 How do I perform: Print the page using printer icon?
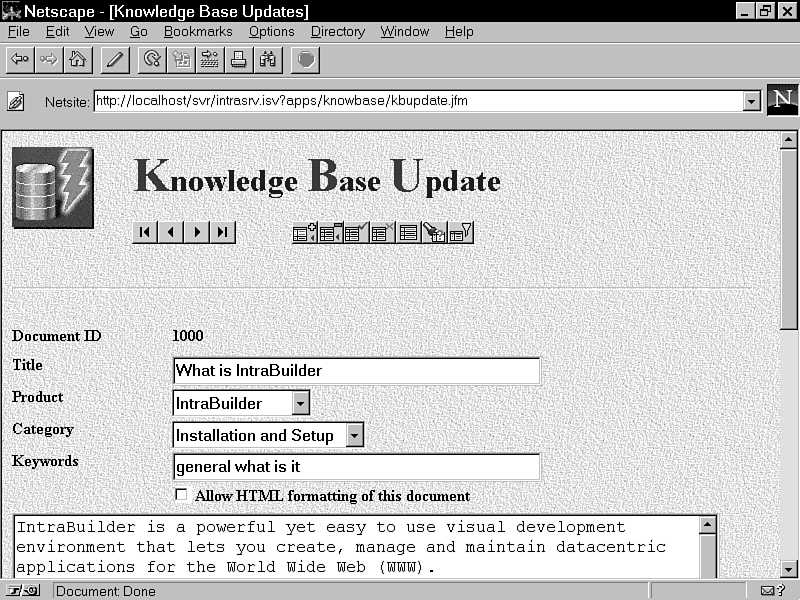click(x=239, y=60)
